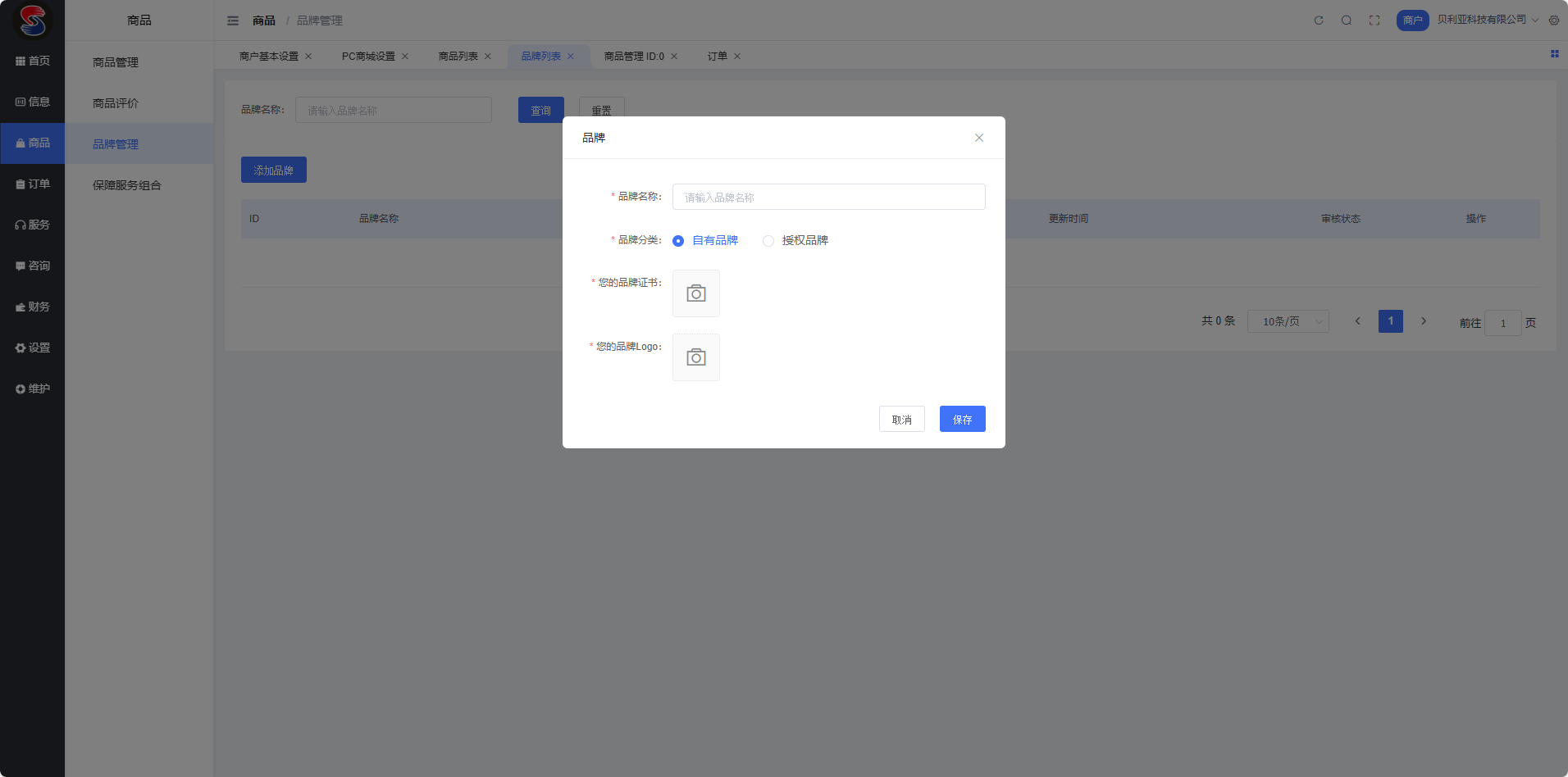Upload brand Logo via camera icon

[x=696, y=357]
